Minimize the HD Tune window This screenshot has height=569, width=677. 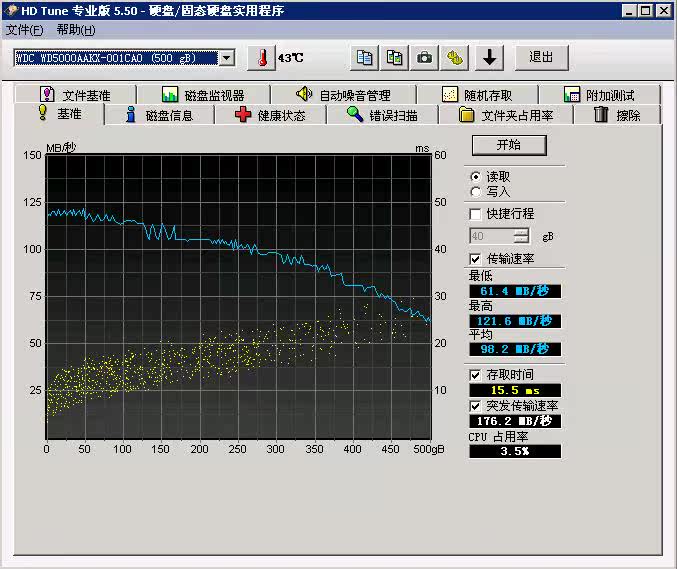[629, 10]
